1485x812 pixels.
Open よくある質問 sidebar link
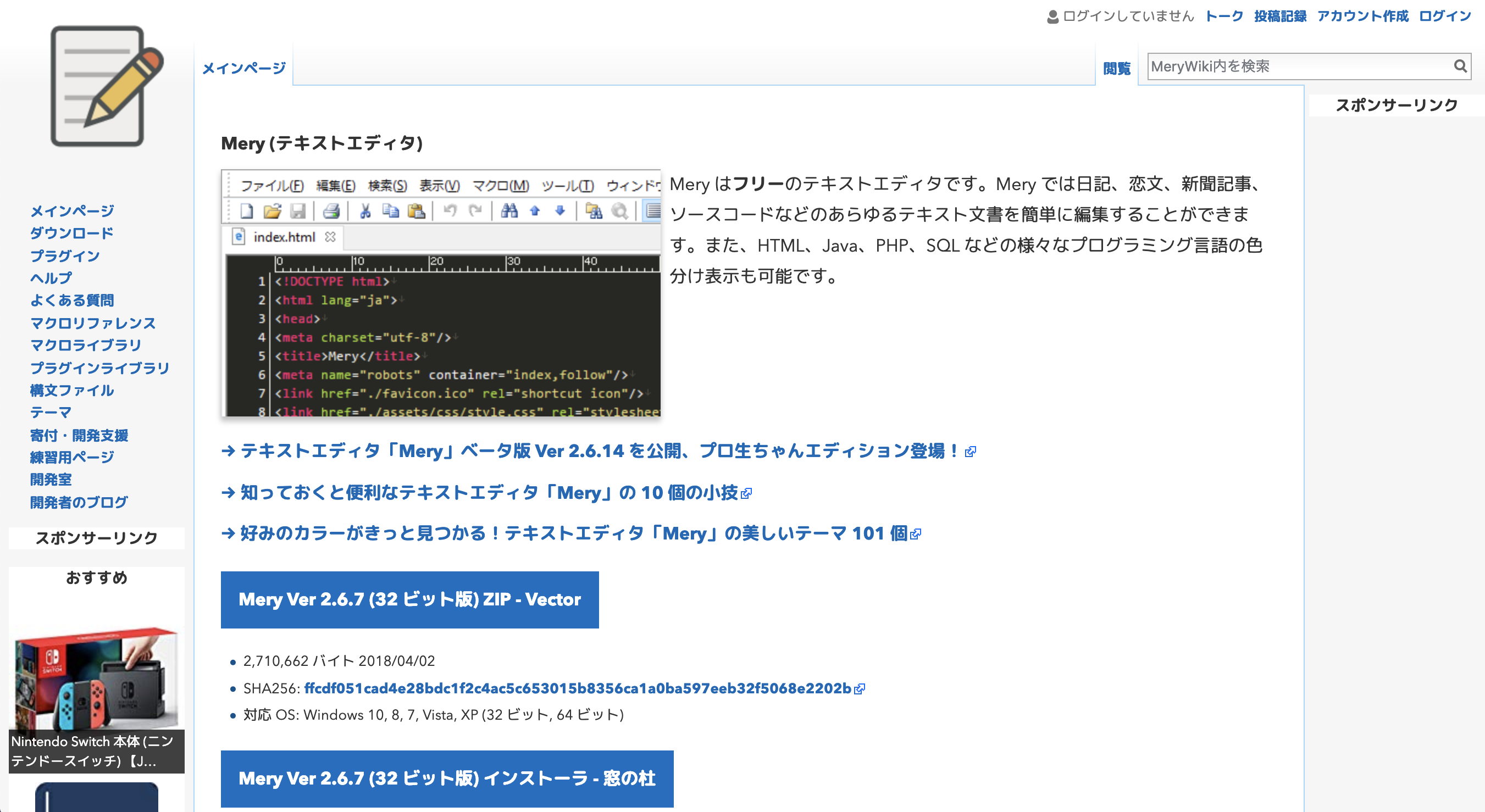pyautogui.click(x=71, y=301)
